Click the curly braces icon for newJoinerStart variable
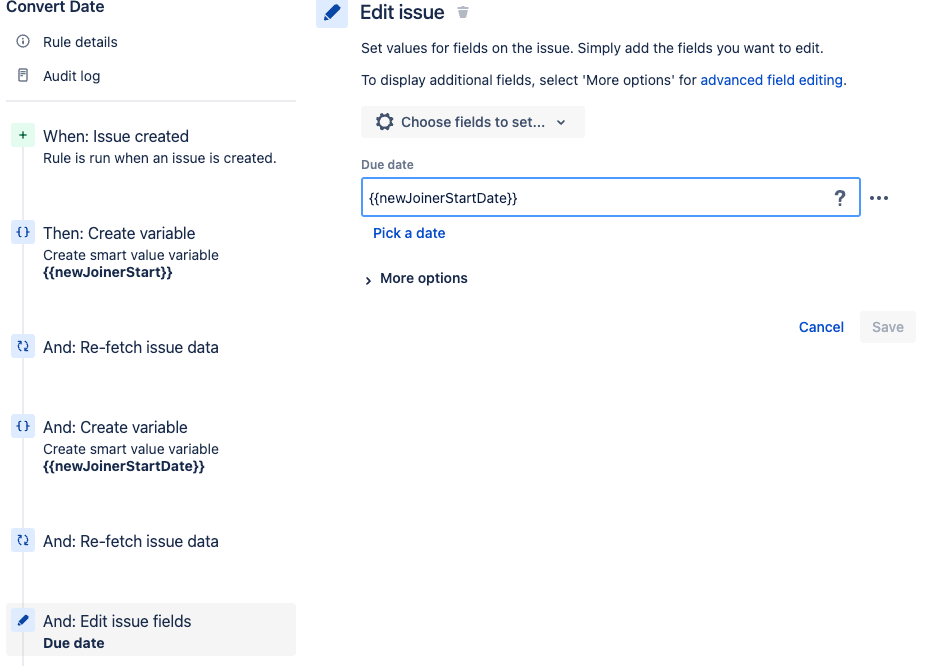The height and width of the screenshot is (666, 931). pyautogui.click(x=23, y=233)
